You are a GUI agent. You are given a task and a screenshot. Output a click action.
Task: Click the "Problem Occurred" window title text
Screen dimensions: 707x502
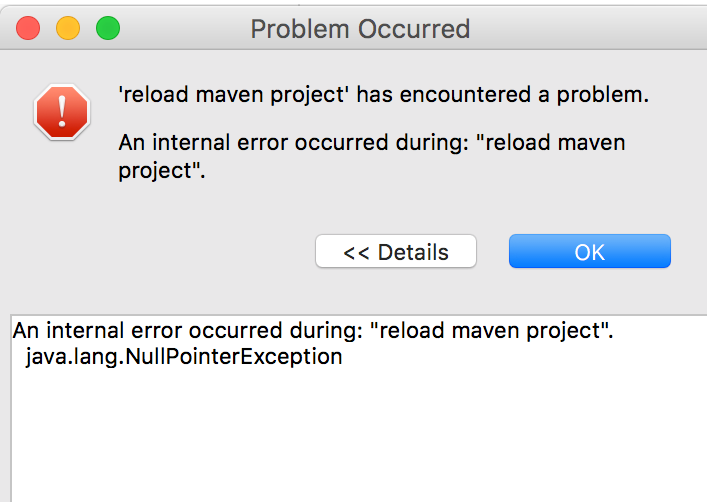[360, 28]
